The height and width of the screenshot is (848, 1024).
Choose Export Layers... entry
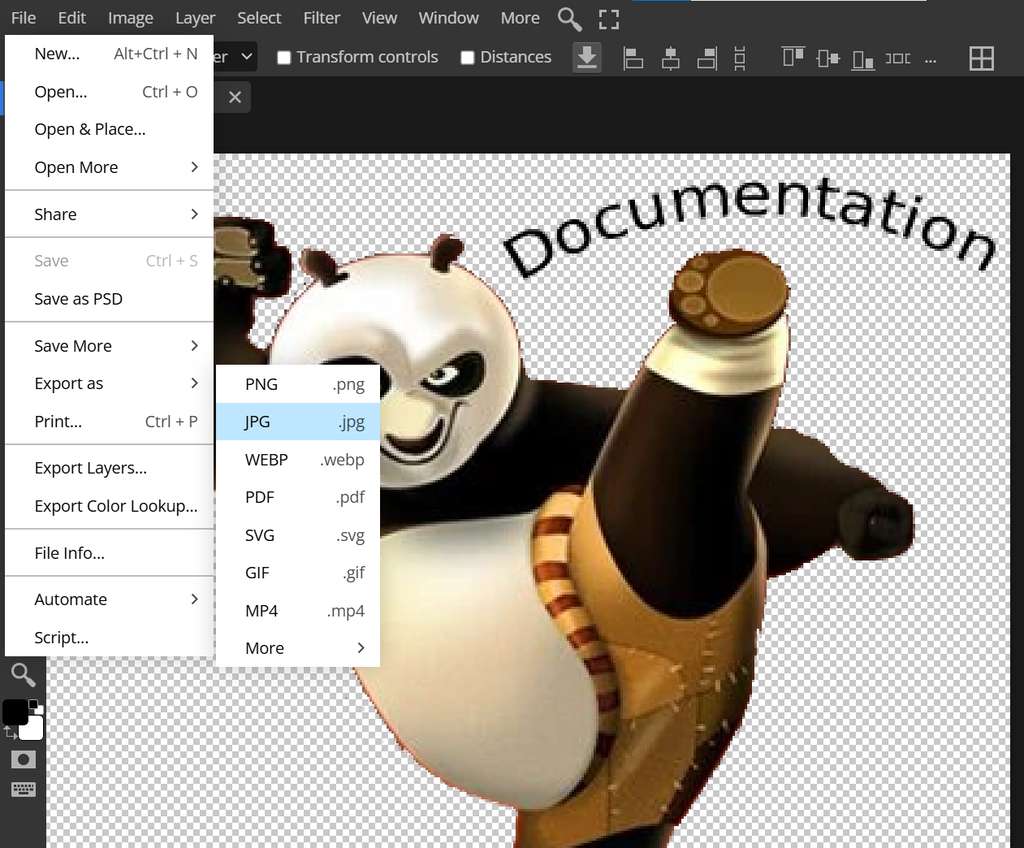point(109,468)
